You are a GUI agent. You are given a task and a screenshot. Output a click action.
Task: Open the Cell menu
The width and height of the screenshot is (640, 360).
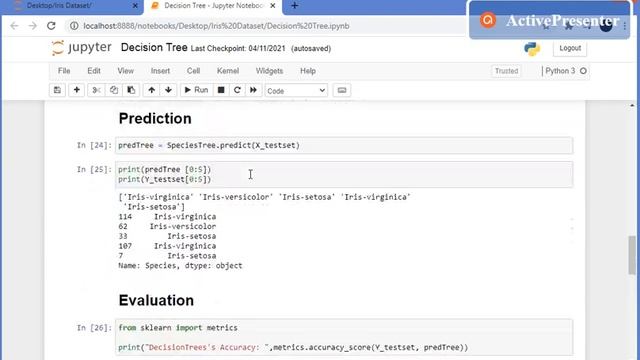pyautogui.click(x=193, y=71)
